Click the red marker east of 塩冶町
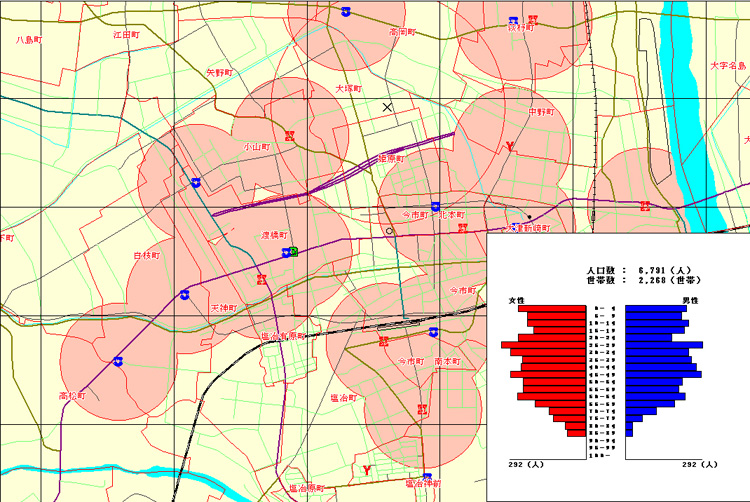 pyautogui.click(x=422, y=409)
